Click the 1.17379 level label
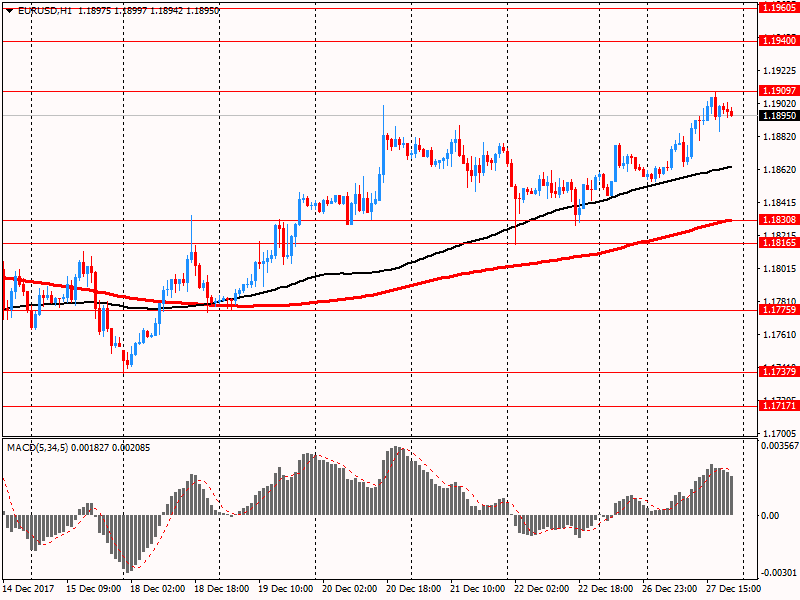Image resolution: width=800 pixels, height=600 pixels. pos(779,372)
